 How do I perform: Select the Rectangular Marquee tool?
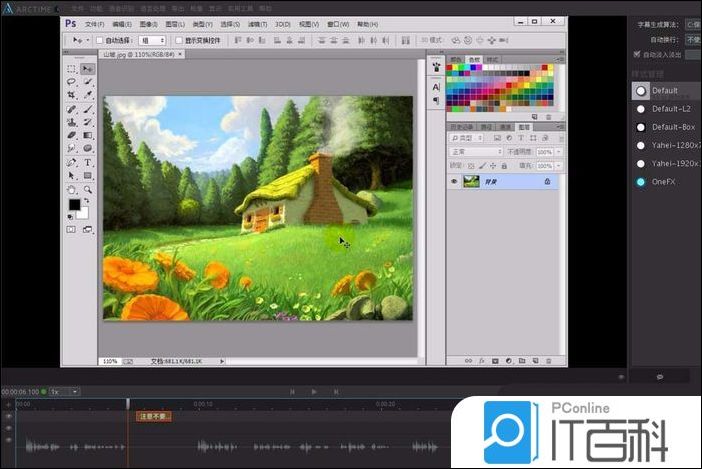(x=72, y=69)
